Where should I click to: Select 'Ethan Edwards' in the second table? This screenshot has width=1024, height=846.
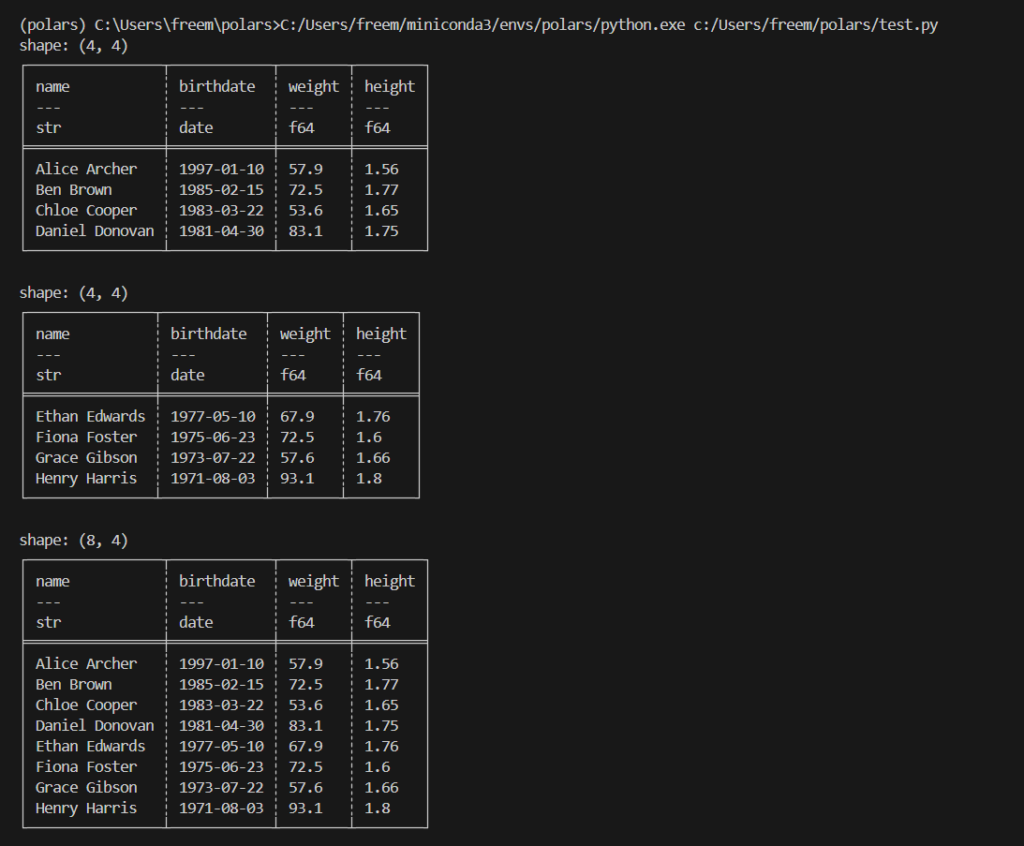coord(90,417)
